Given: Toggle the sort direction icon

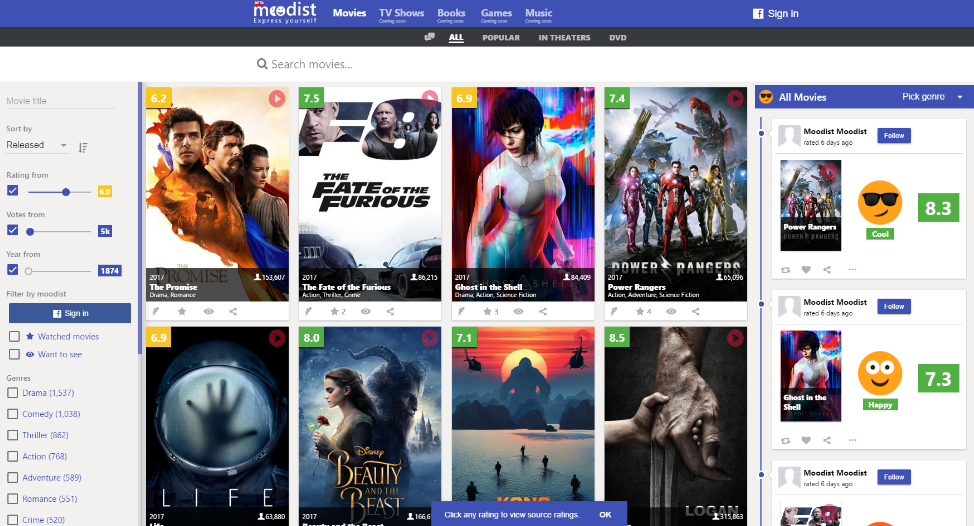Looking at the screenshot, I should [83, 148].
